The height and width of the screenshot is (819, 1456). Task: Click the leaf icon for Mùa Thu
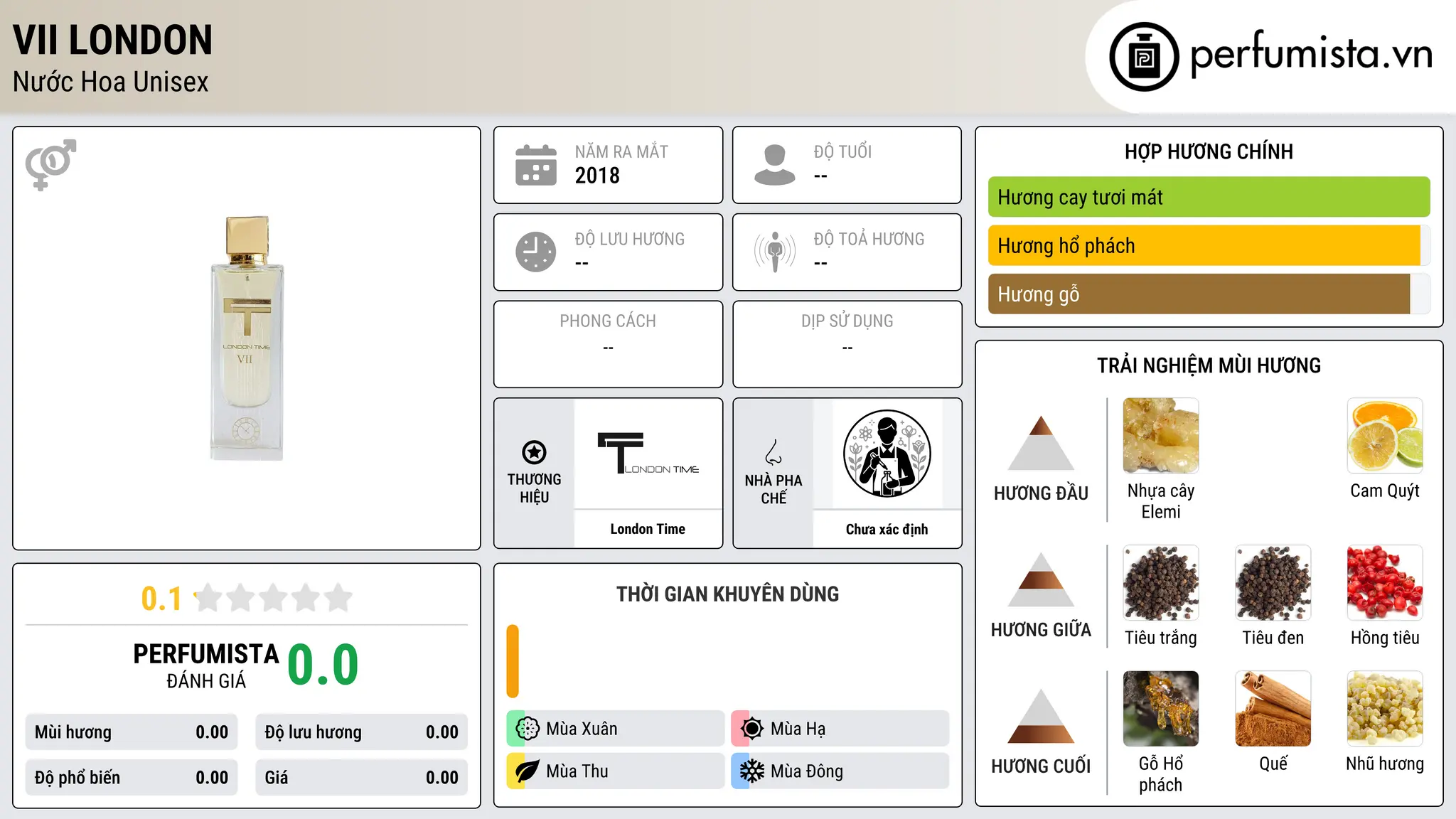(x=528, y=771)
